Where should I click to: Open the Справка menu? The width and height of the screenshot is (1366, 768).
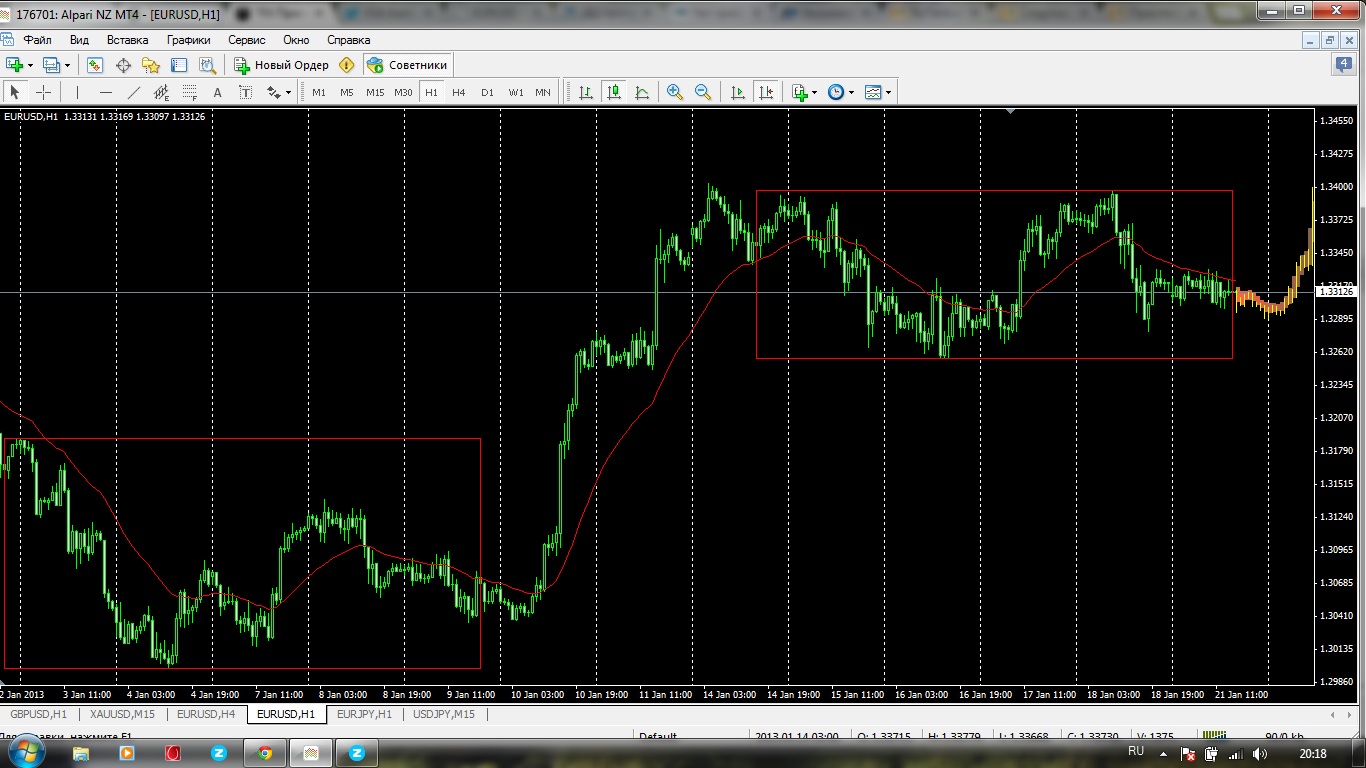[x=349, y=40]
